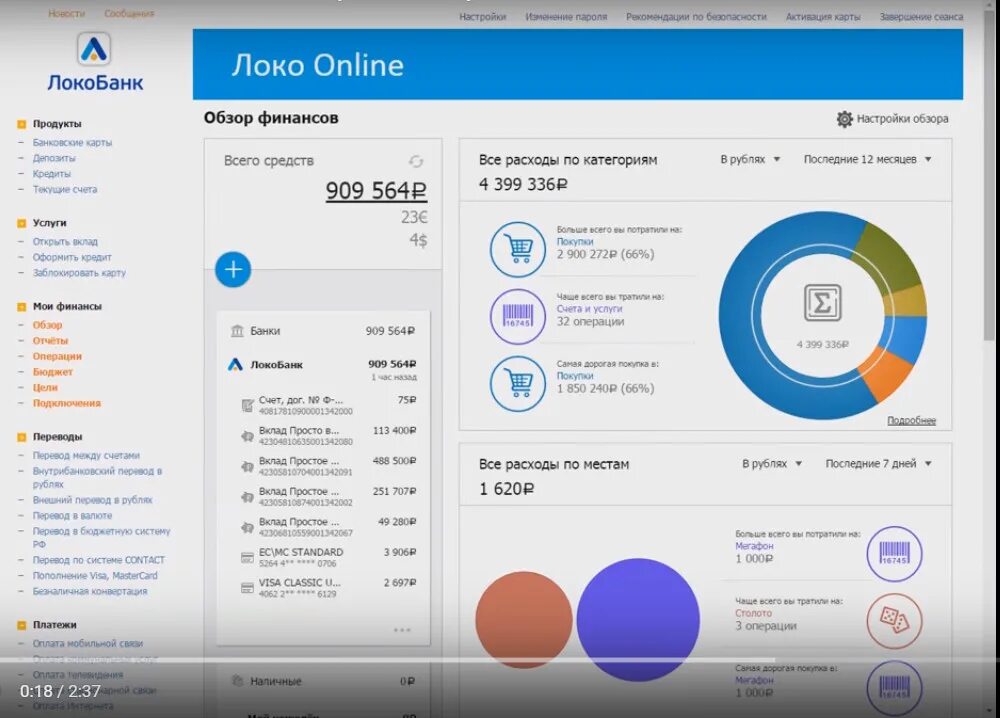Open Банковские карты in sidebar
1000x718 pixels.
pyautogui.click(x=72, y=142)
